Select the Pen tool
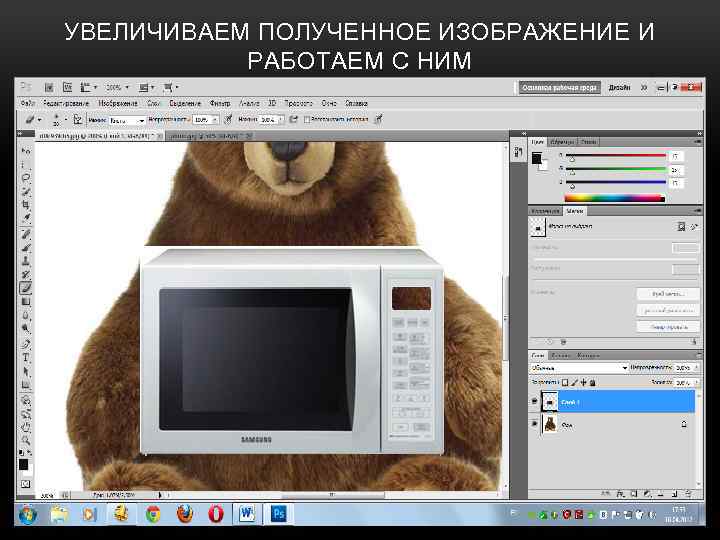Image resolution: width=720 pixels, height=540 pixels. tap(26, 344)
